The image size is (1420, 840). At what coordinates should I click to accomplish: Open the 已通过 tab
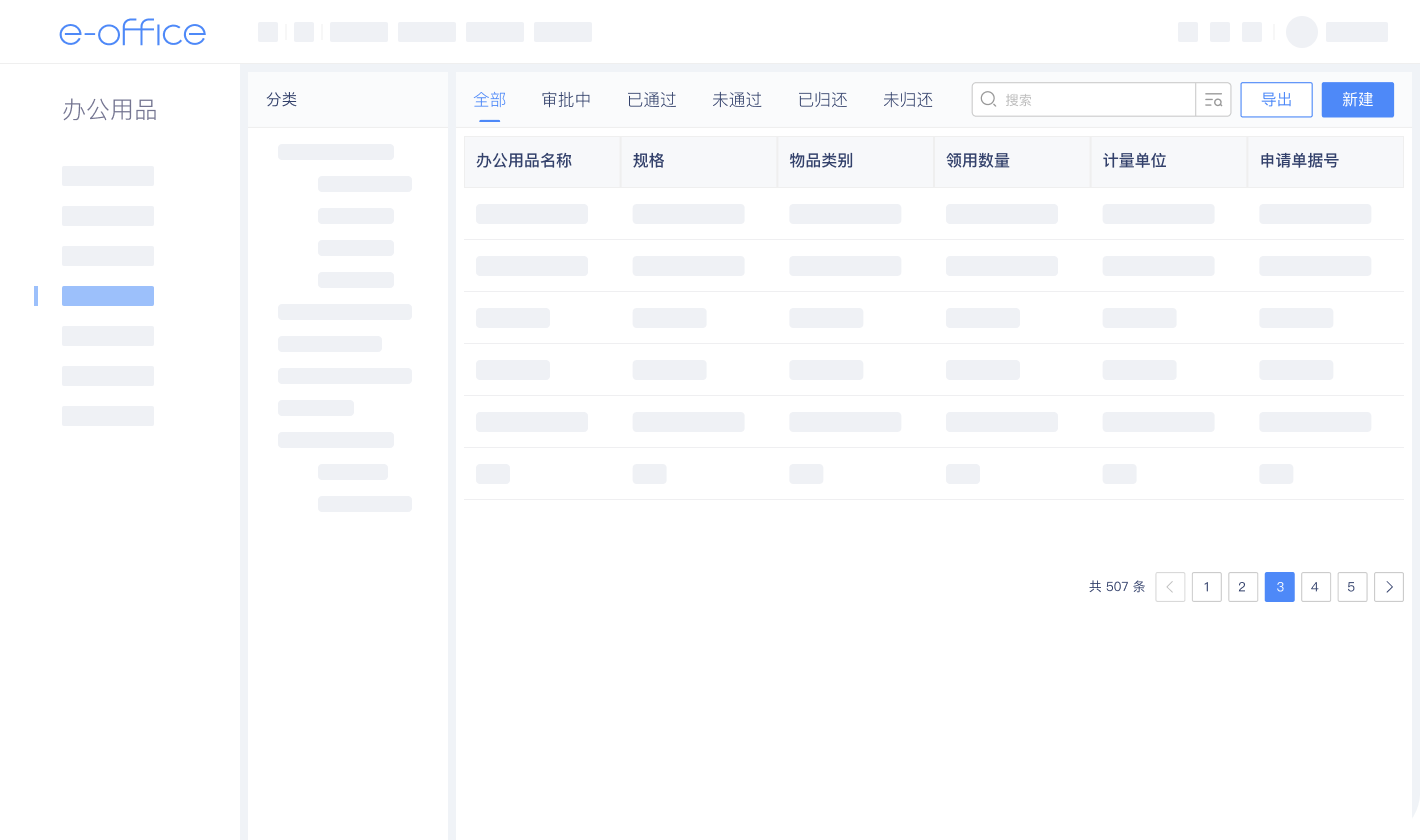(652, 100)
